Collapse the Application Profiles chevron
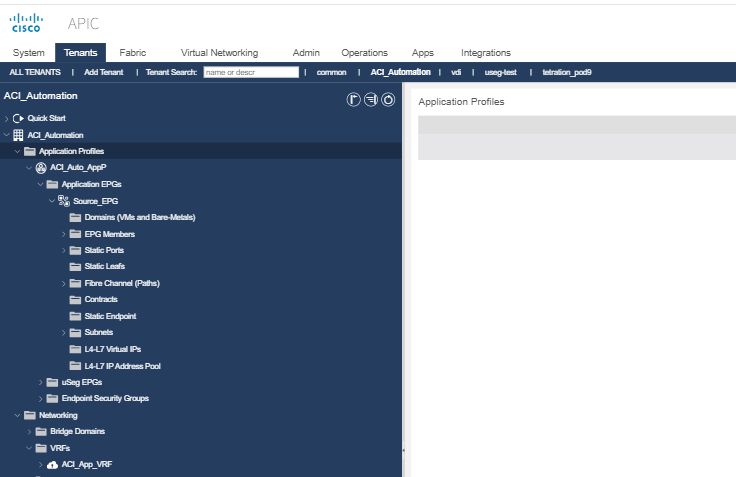Image resolution: width=736 pixels, height=477 pixels. tap(18, 151)
